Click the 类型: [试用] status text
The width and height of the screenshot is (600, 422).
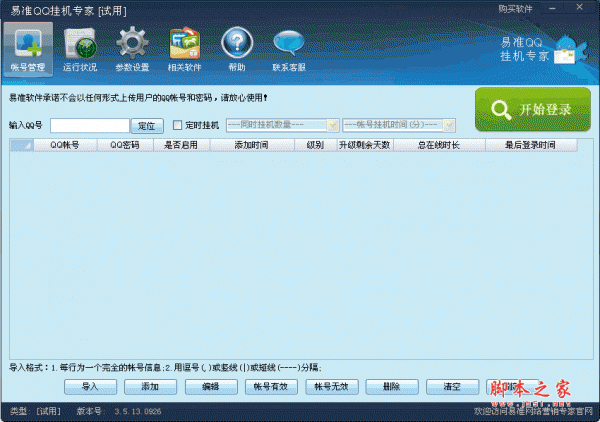(36, 411)
